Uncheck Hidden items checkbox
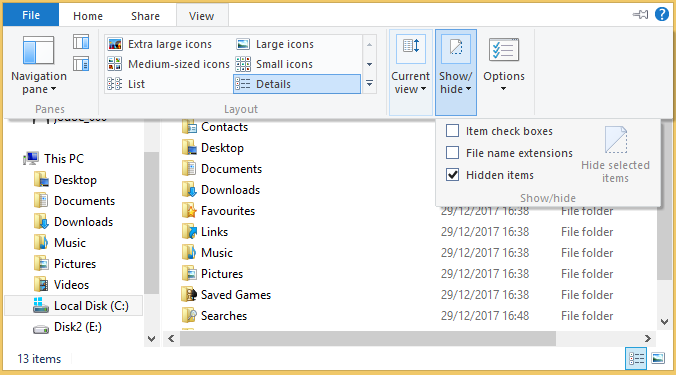This screenshot has width=676, height=375. click(x=452, y=175)
